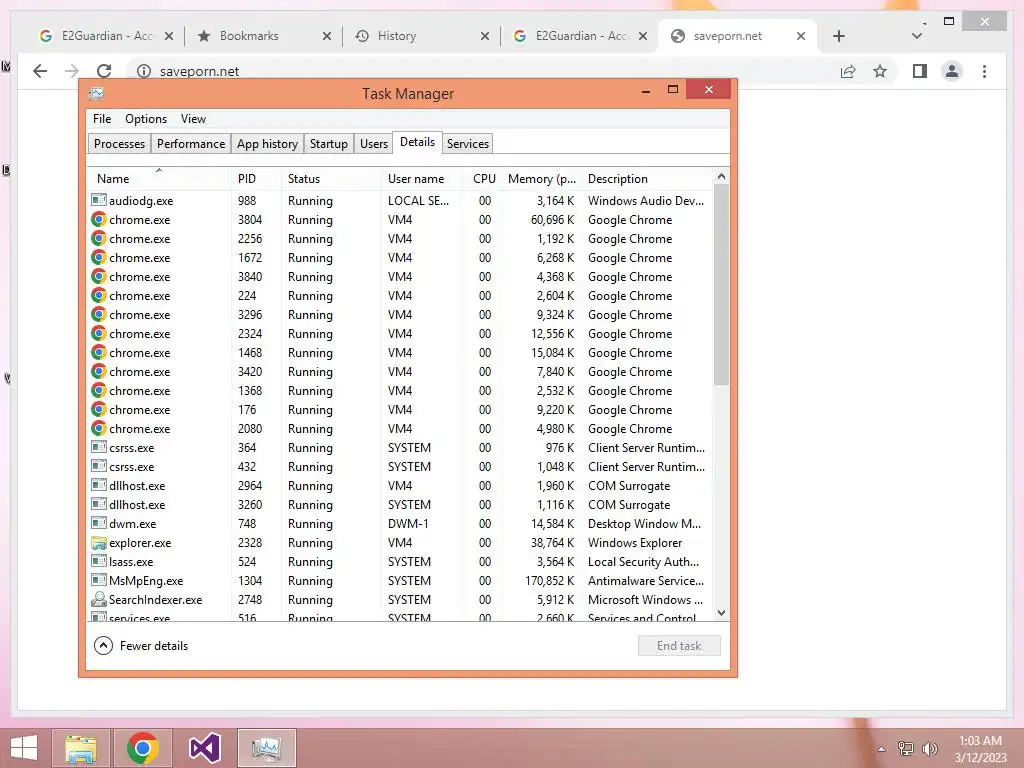Click the DWM-1 user name cell

408,524
